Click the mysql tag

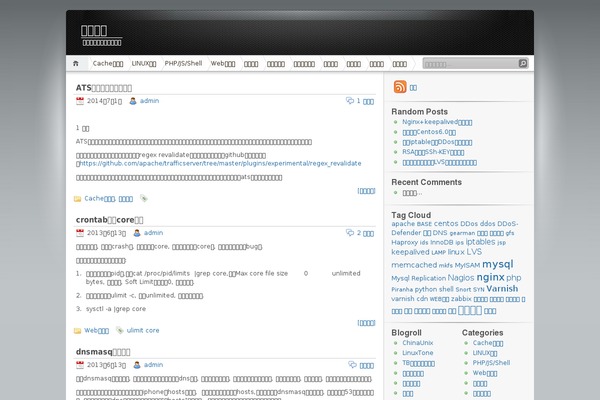point(497,264)
